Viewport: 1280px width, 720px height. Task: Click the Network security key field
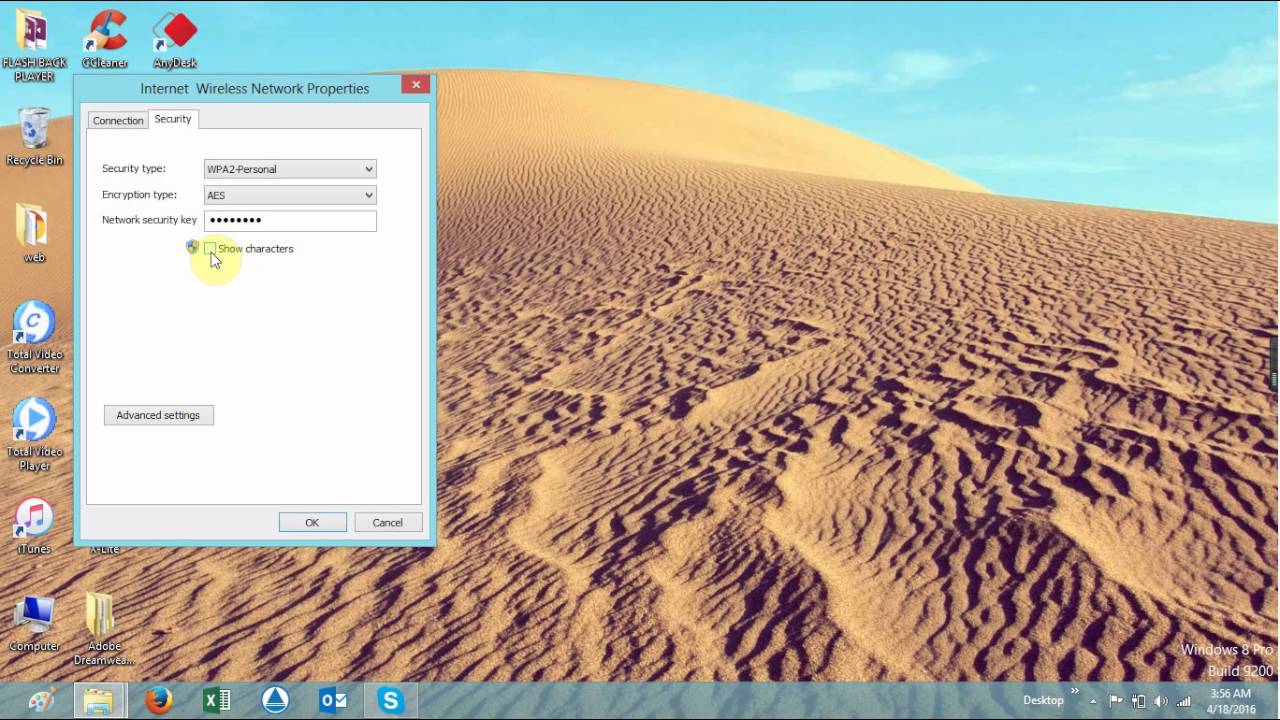click(x=290, y=220)
